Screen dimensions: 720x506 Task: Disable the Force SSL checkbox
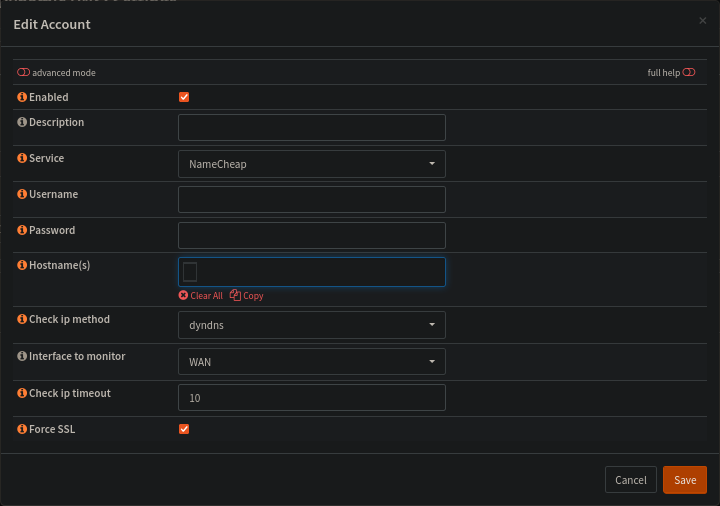[184, 429]
